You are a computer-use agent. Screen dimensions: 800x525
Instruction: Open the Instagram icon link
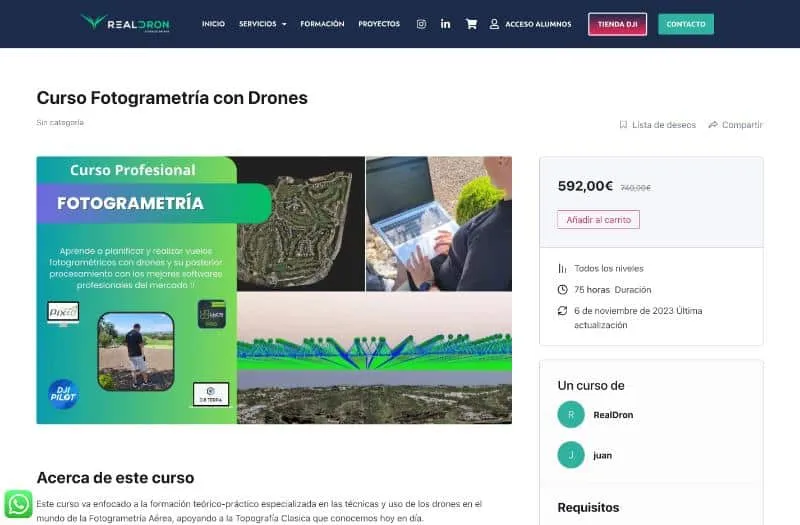pyautogui.click(x=421, y=24)
